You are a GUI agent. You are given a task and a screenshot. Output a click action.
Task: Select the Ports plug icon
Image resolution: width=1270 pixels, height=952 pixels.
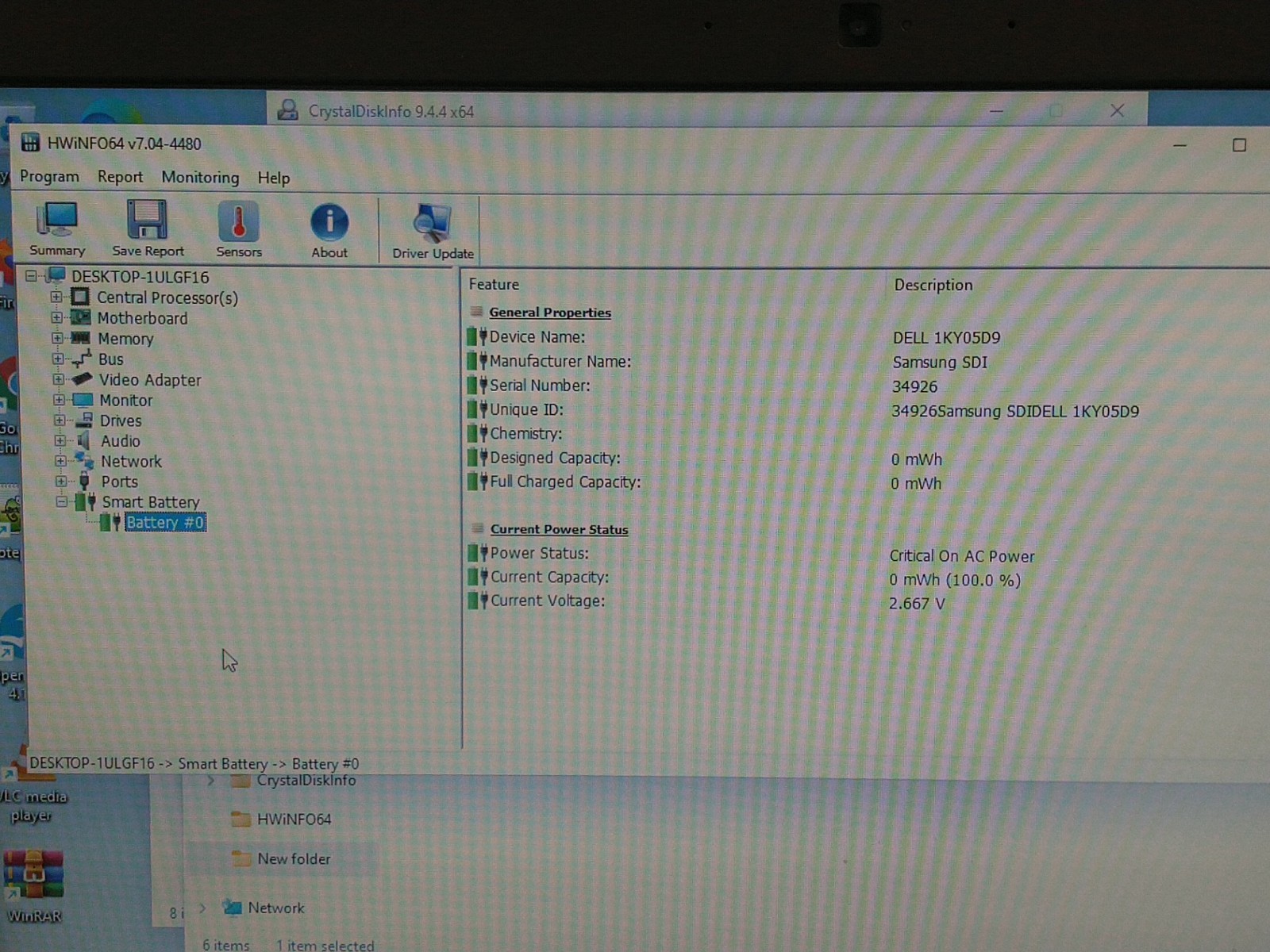click(x=85, y=481)
